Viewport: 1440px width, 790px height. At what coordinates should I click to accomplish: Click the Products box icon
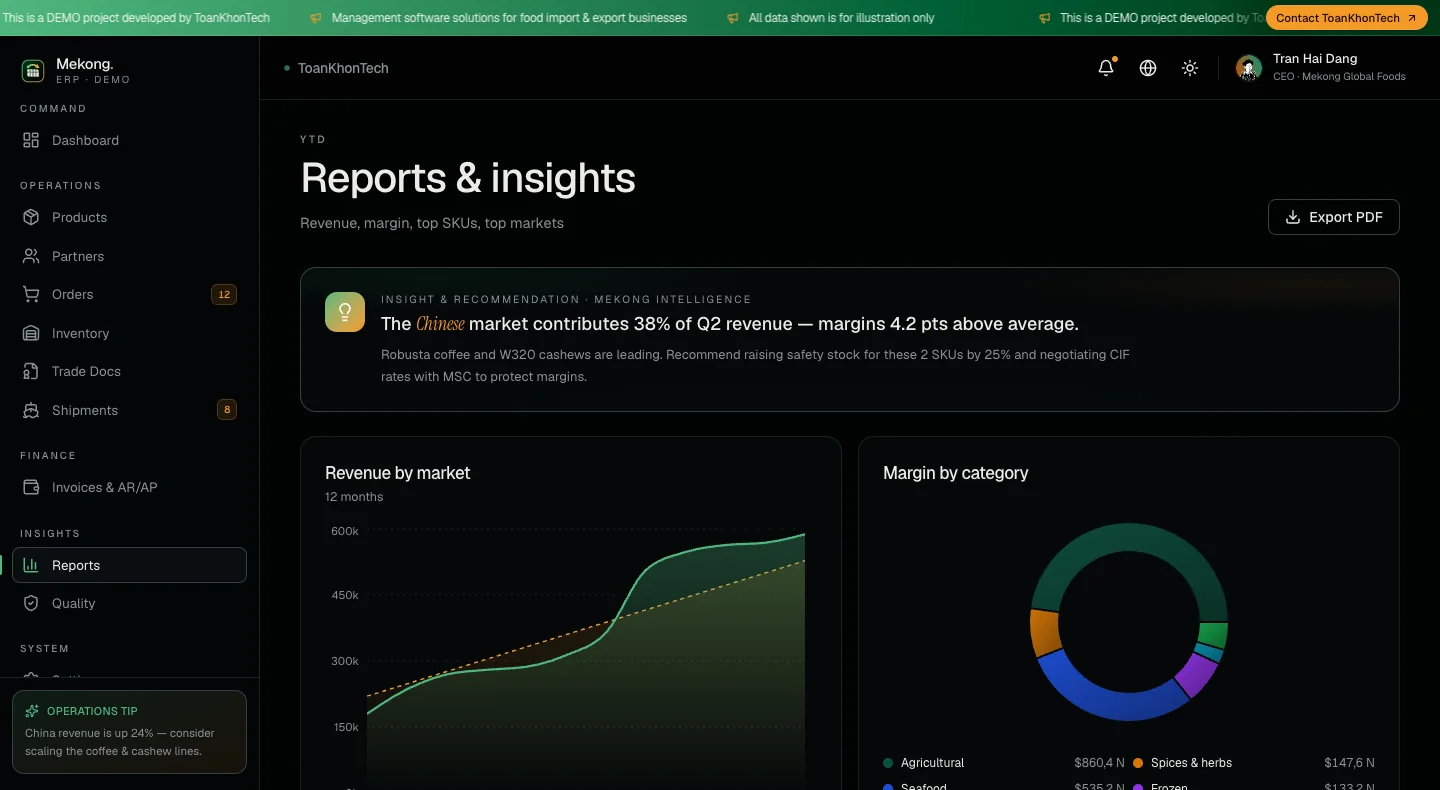pyautogui.click(x=31, y=217)
